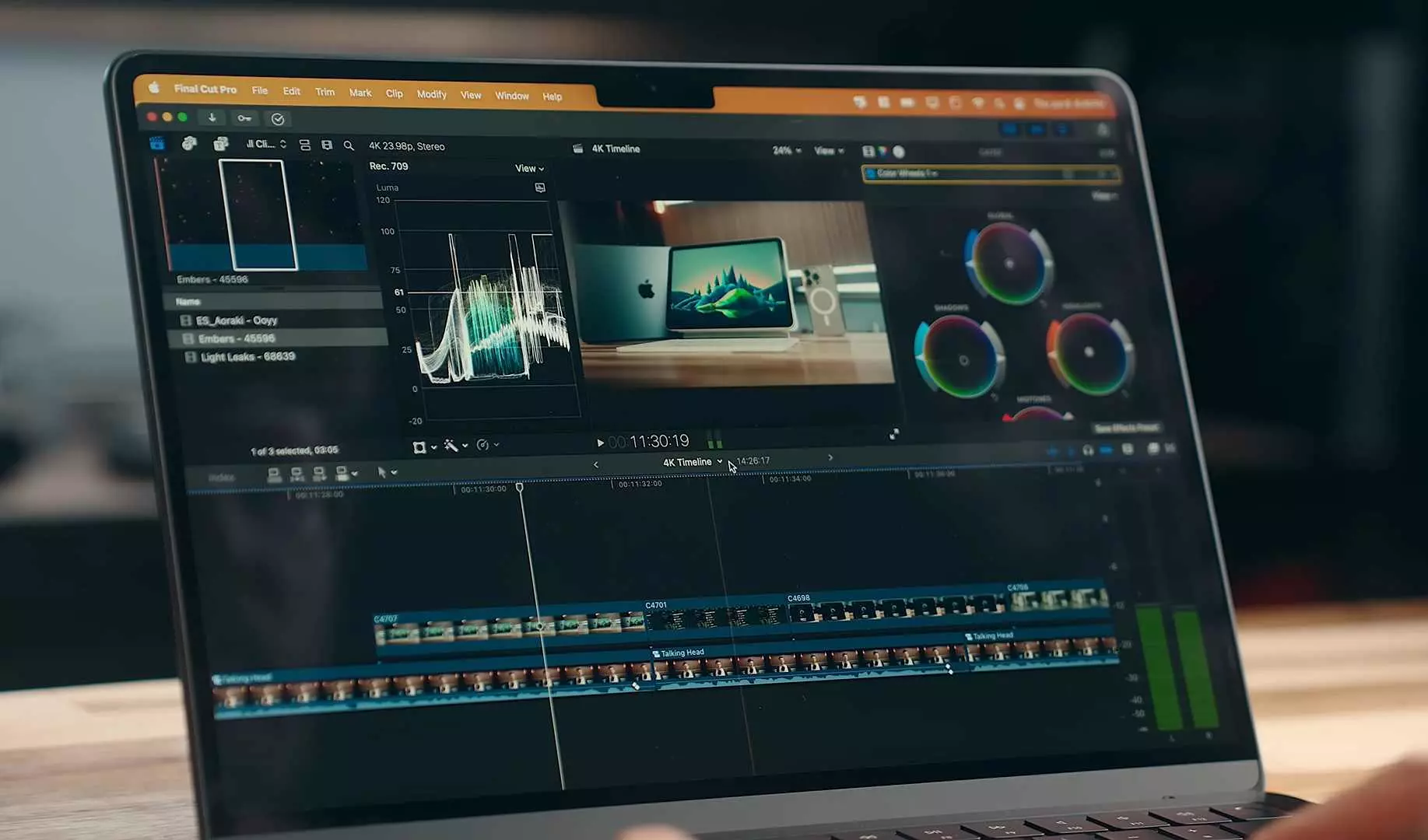Open the viewer zoom 24% dropdown
Image resolution: width=1428 pixels, height=840 pixels.
coord(787,150)
